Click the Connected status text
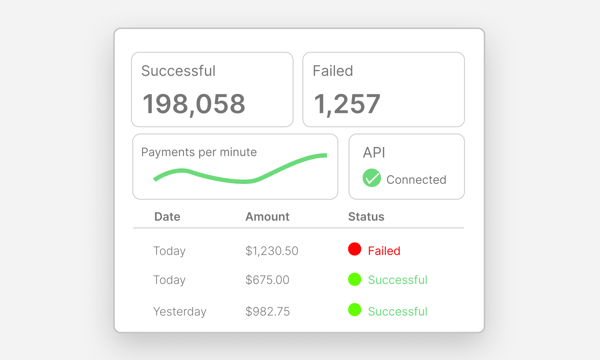The image size is (600, 360). pyautogui.click(x=416, y=179)
